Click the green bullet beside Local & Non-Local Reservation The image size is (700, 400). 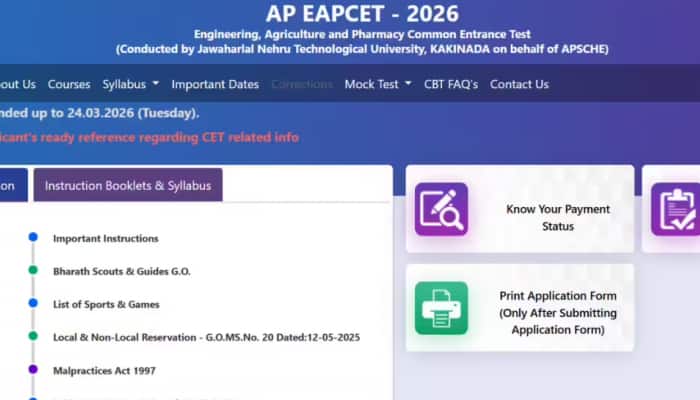(x=33, y=337)
